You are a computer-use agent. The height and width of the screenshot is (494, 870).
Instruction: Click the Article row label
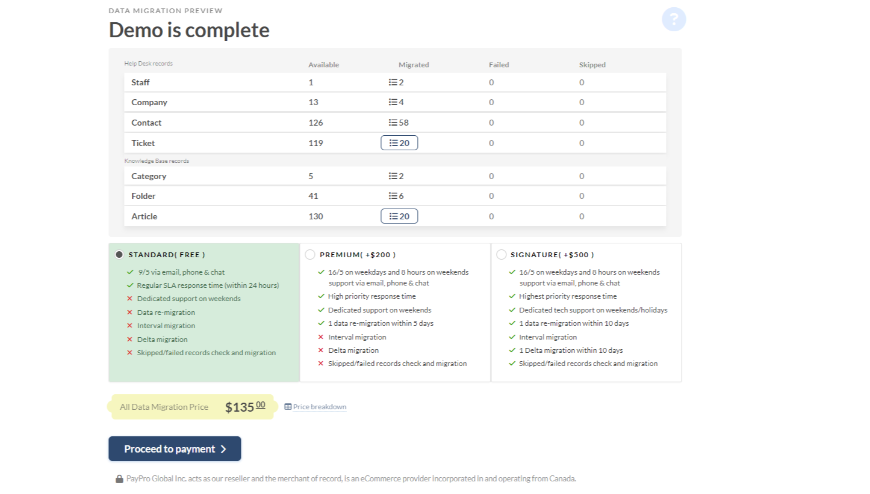pos(144,216)
